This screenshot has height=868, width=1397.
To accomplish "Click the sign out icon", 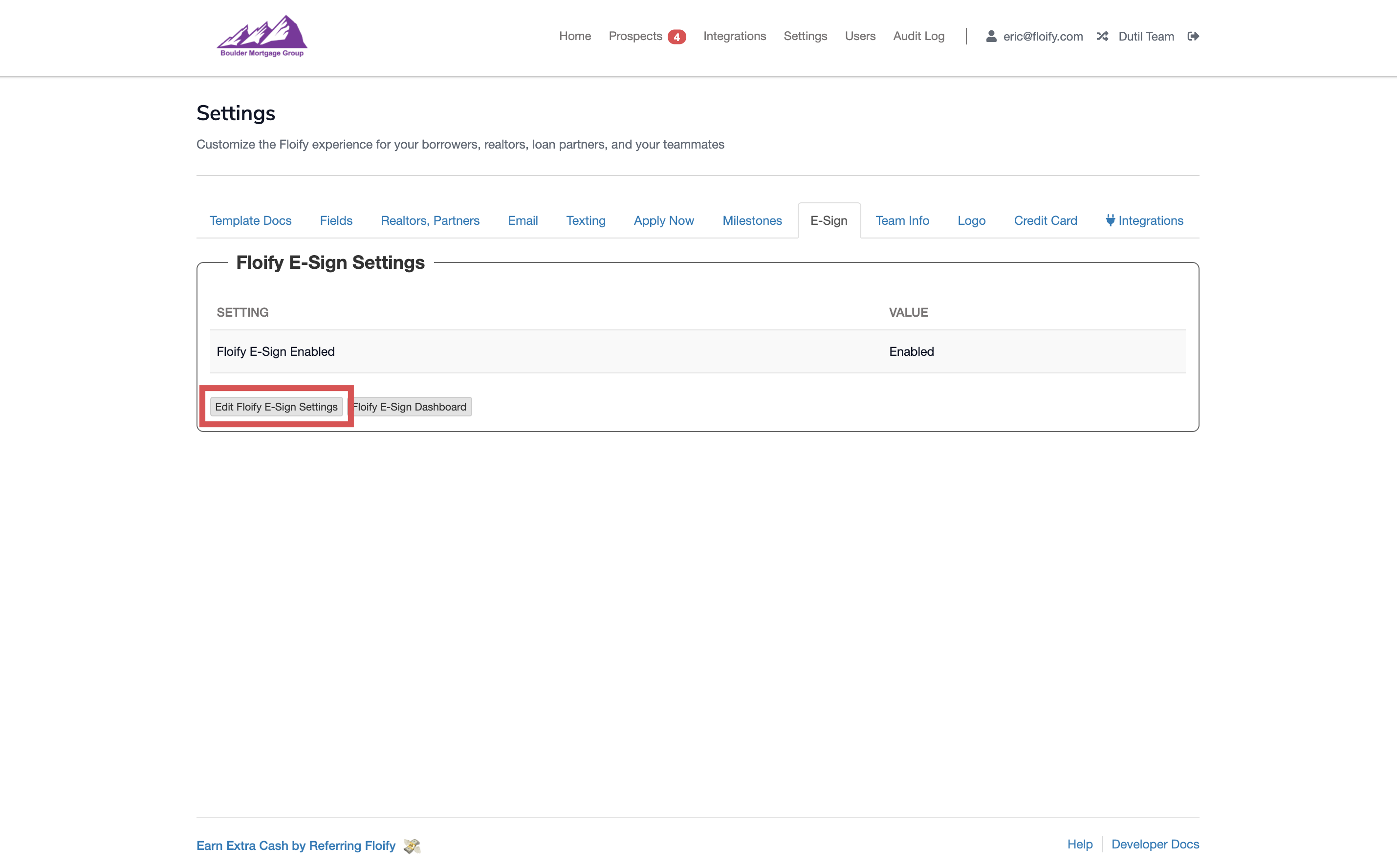I will (x=1193, y=36).
